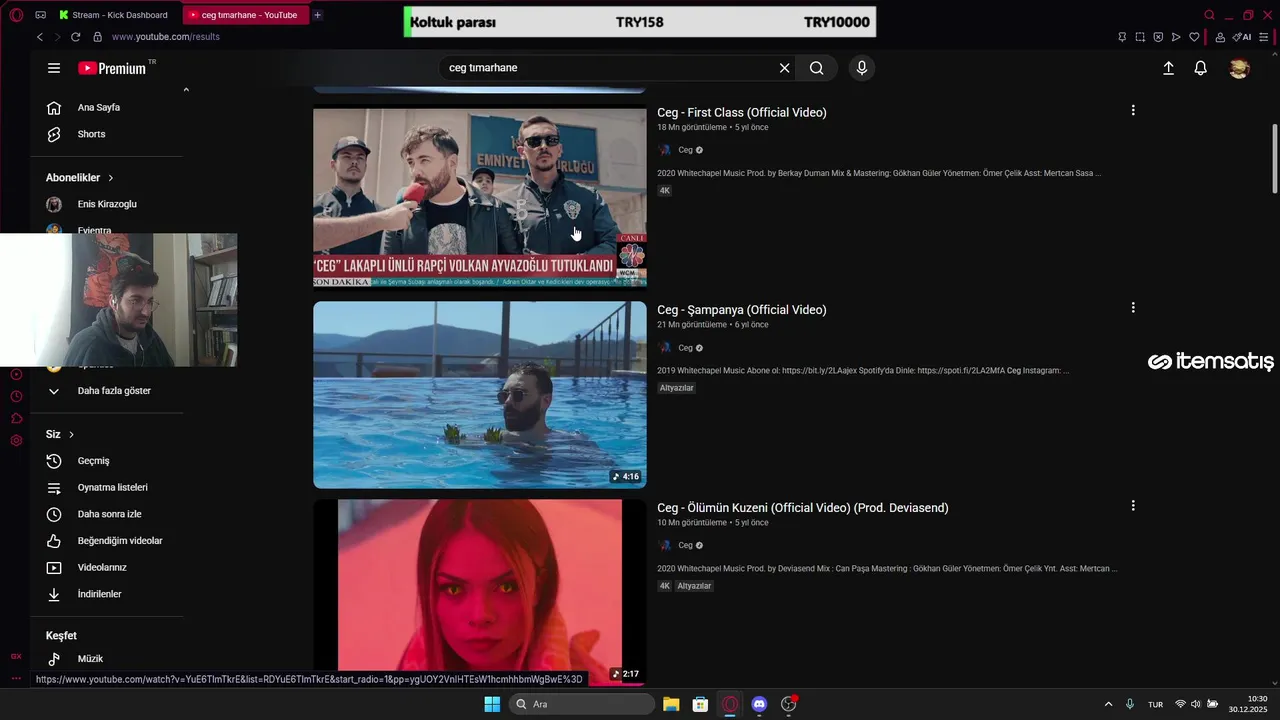Open tab search magnifier in title bar
The width and height of the screenshot is (1280, 720).
point(1210,15)
